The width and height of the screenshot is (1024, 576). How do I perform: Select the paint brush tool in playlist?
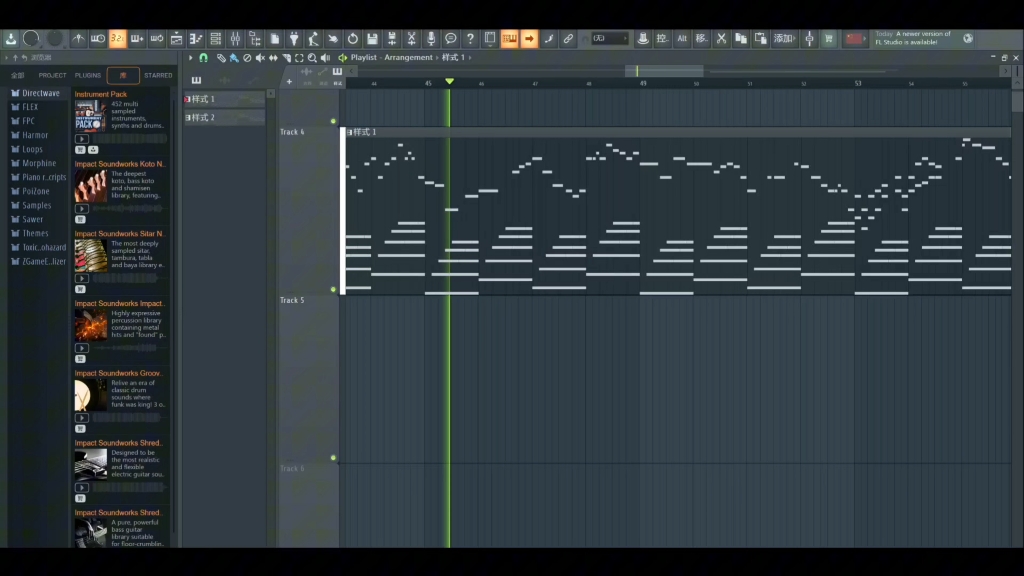(234, 58)
